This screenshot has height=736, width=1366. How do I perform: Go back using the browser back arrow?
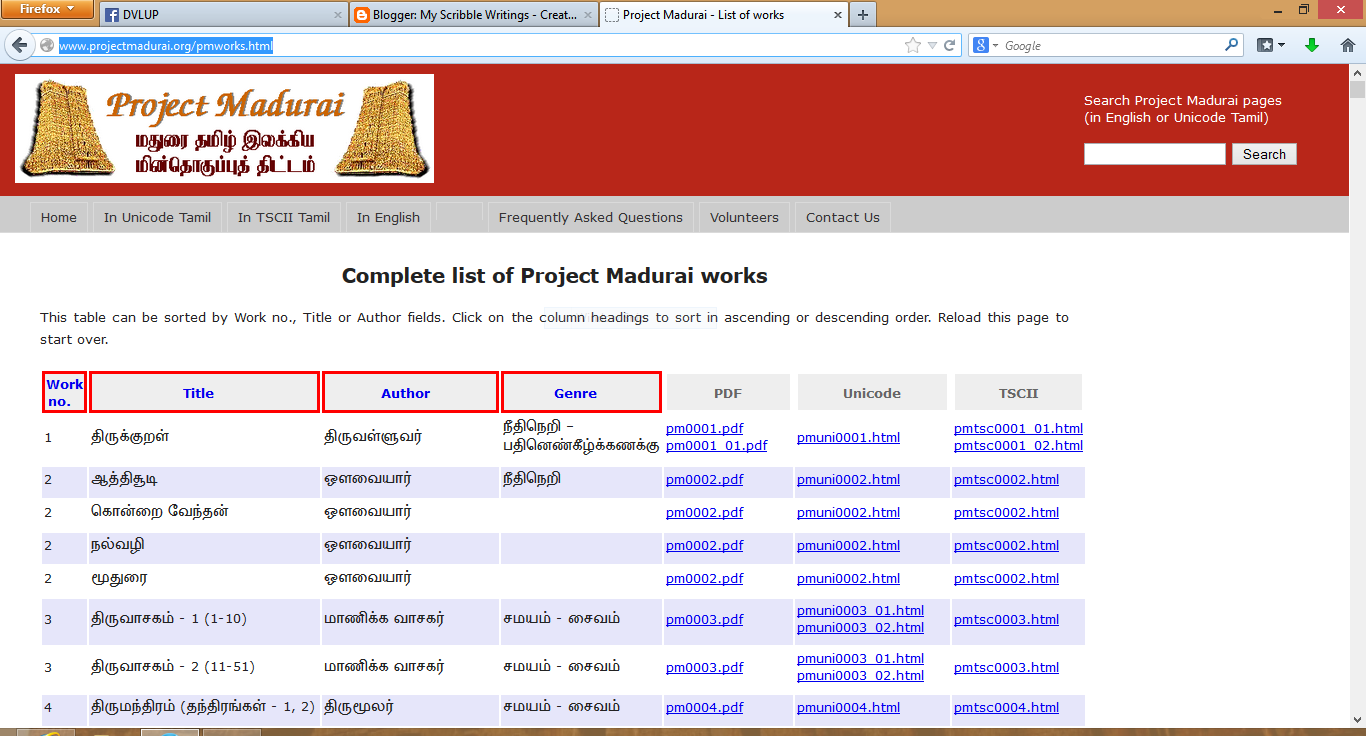(x=20, y=45)
